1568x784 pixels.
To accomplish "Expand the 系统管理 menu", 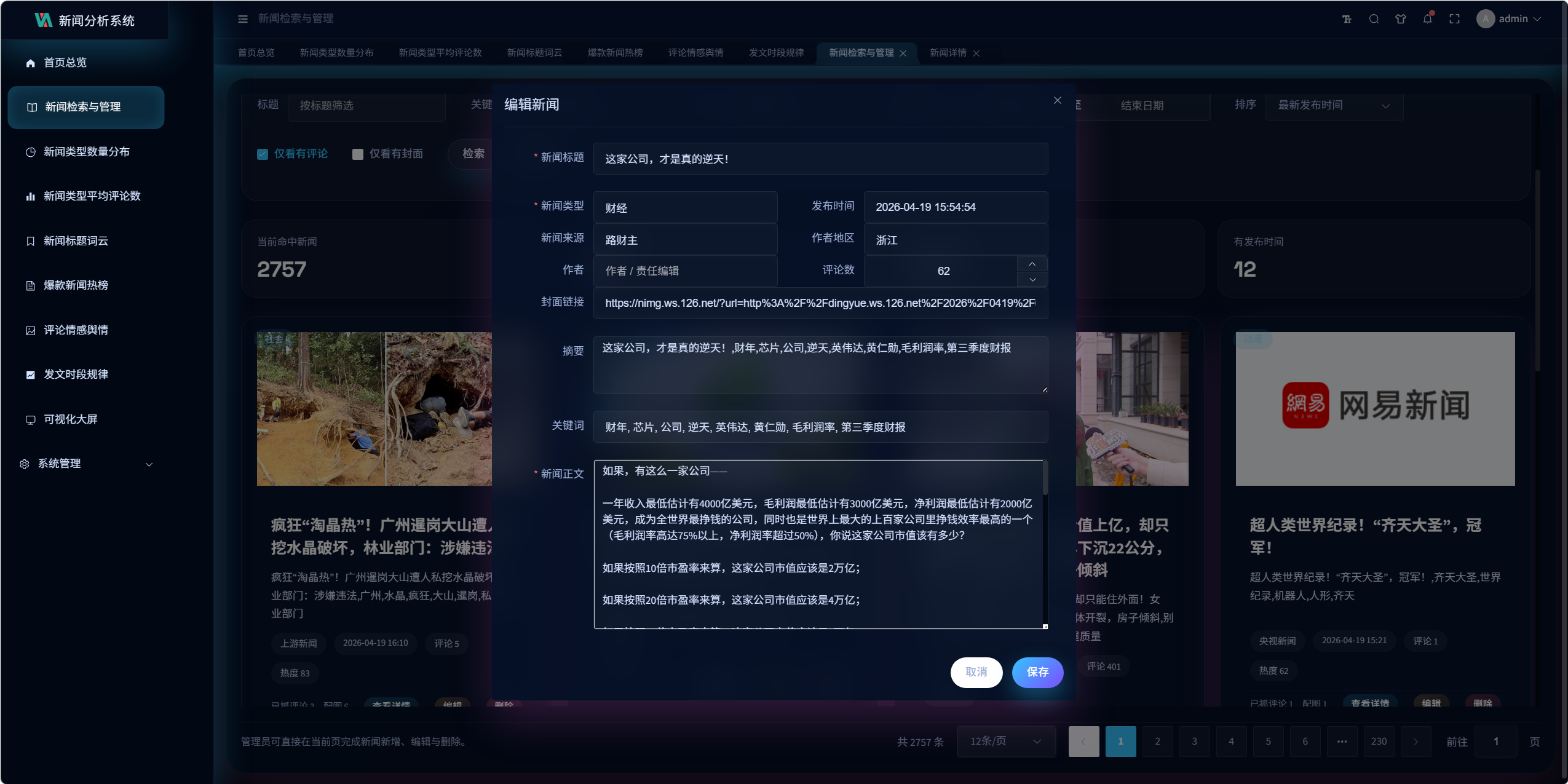I will (86, 464).
